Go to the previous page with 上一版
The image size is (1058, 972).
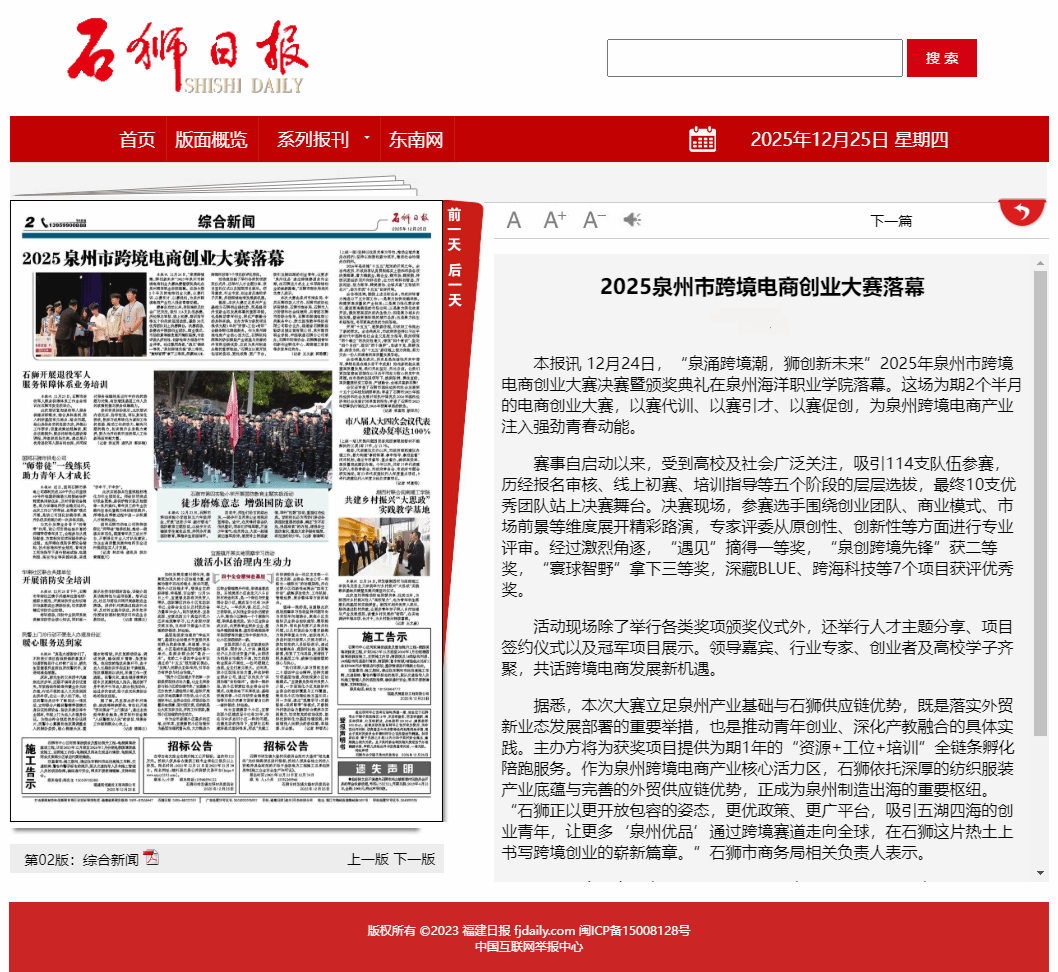click(x=367, y=859)
